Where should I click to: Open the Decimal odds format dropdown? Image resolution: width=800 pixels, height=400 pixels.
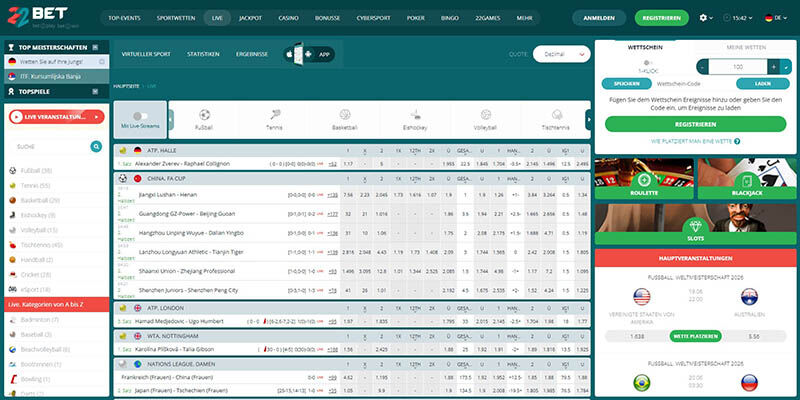pos(561,54)
